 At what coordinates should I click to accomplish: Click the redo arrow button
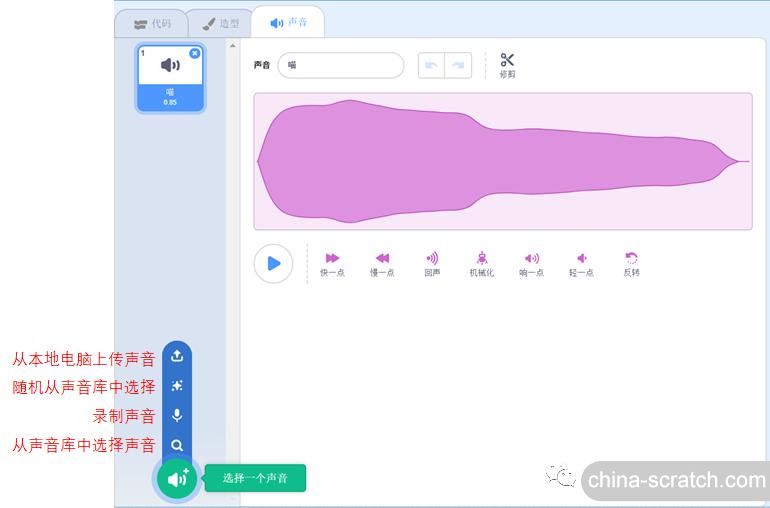(x=458, y=65)
